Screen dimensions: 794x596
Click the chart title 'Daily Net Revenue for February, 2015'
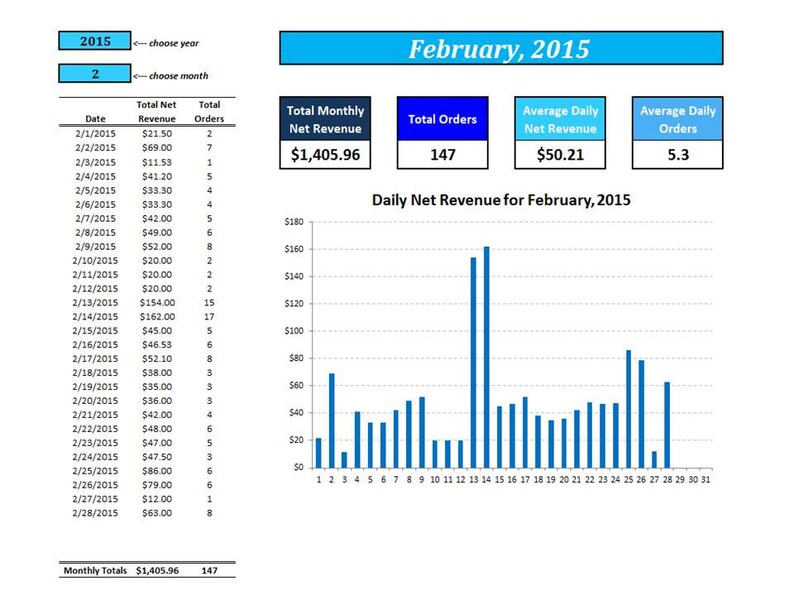(501, 200)
